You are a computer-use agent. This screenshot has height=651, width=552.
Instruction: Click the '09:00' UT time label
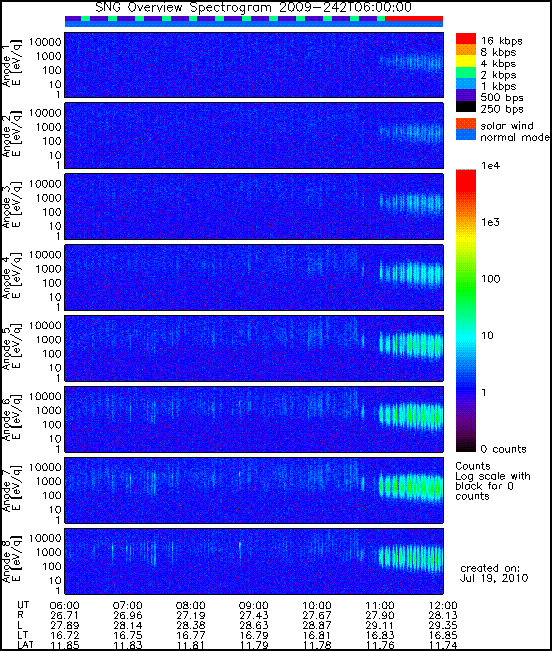pyautogui.click(x=254, y=606)
